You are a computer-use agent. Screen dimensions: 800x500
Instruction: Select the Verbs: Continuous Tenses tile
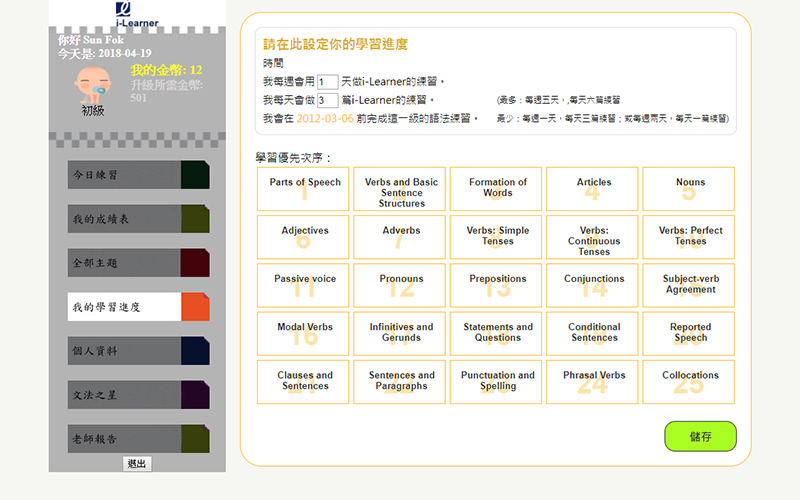pos(592,237)
